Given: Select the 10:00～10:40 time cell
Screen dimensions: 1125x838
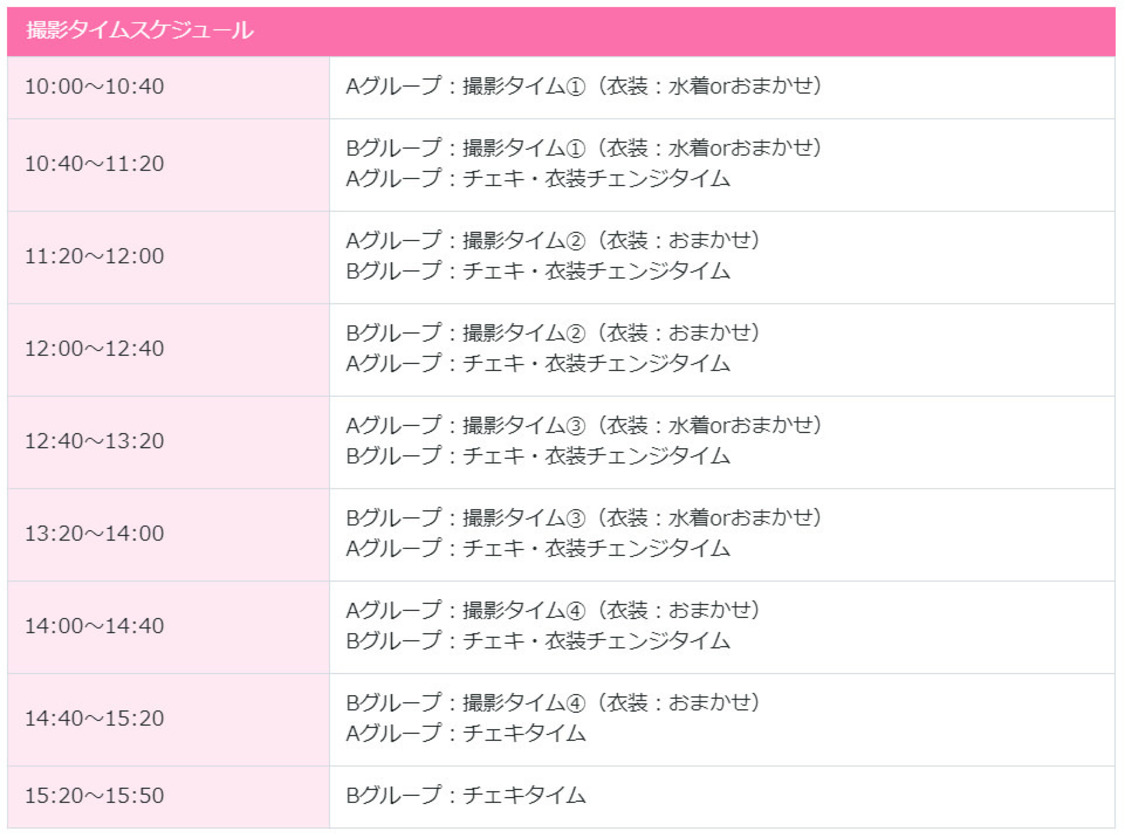Looking at the screenshot, I should coord(95,87).
